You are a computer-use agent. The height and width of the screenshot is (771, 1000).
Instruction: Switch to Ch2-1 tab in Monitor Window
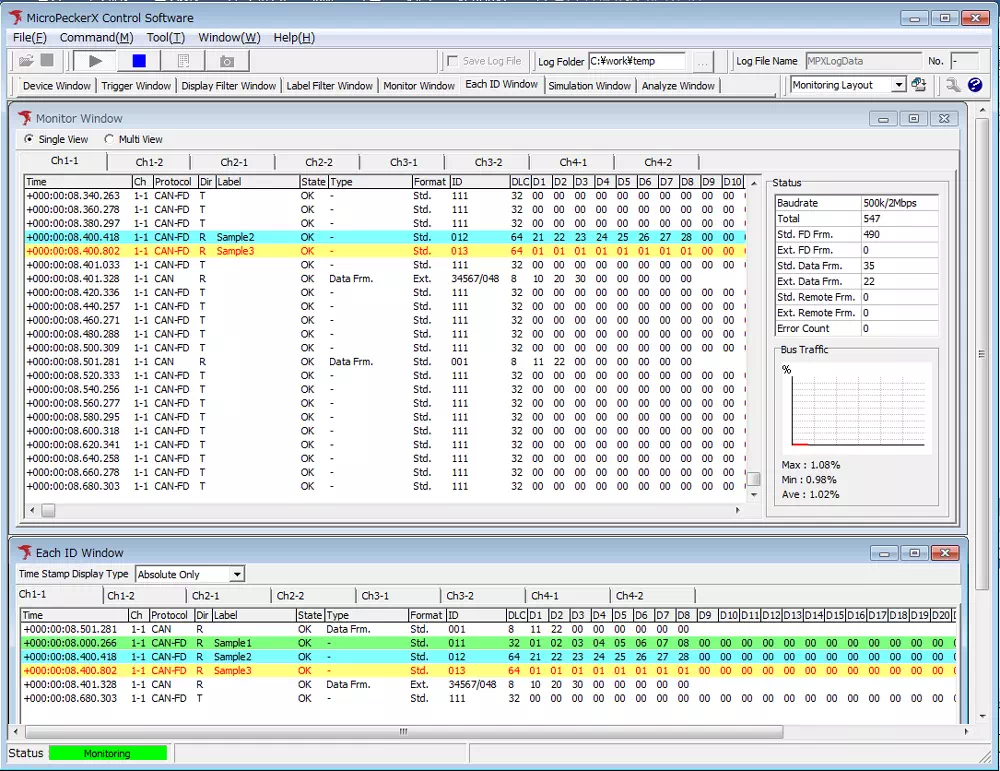click(x=234, y=162)
